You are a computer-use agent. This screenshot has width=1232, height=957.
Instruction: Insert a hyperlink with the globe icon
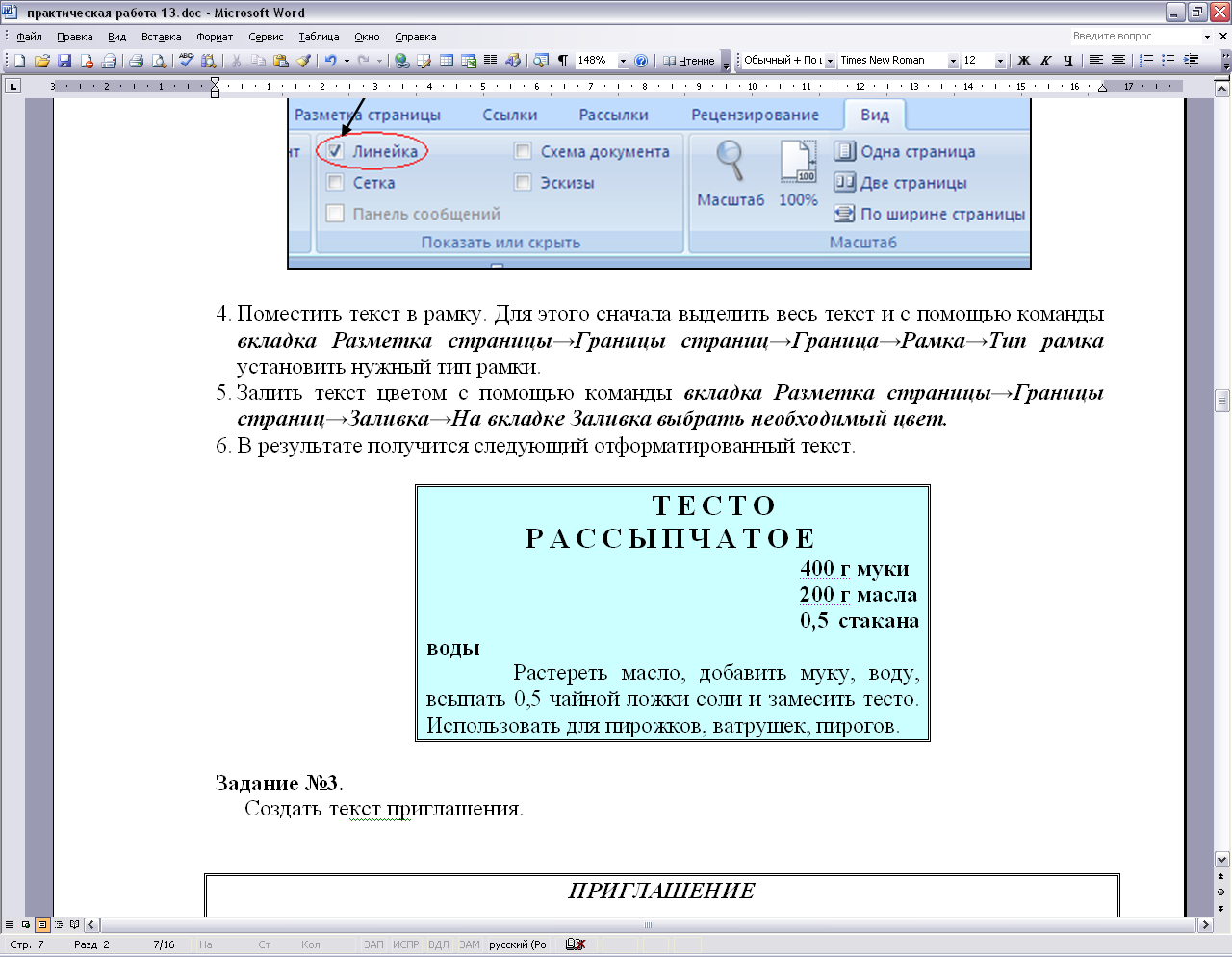(x=401, y=61)
